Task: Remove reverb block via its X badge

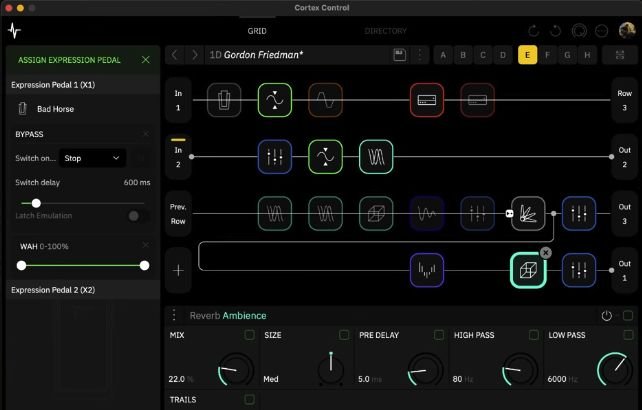Action: 545,253
